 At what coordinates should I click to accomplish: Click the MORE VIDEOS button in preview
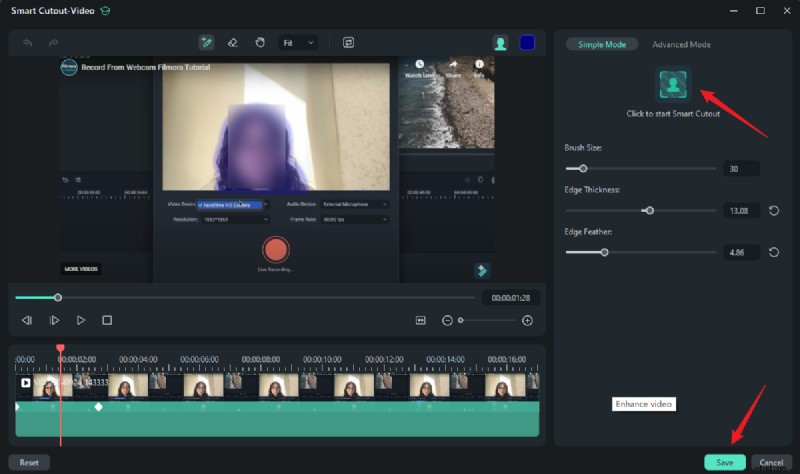(81, 269)
